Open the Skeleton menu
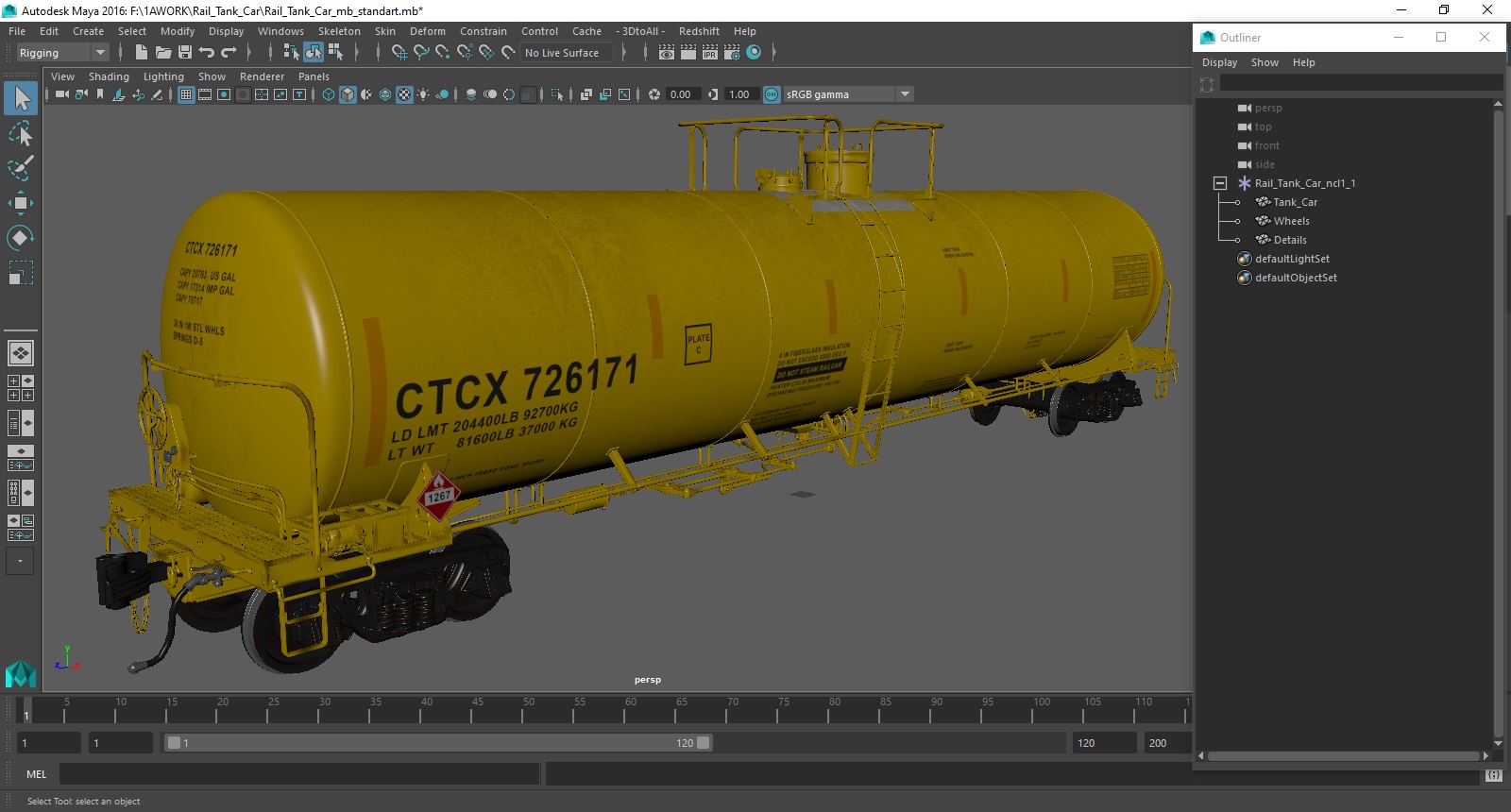Viewport: 1511px width, 812px height. click(339, 31)
